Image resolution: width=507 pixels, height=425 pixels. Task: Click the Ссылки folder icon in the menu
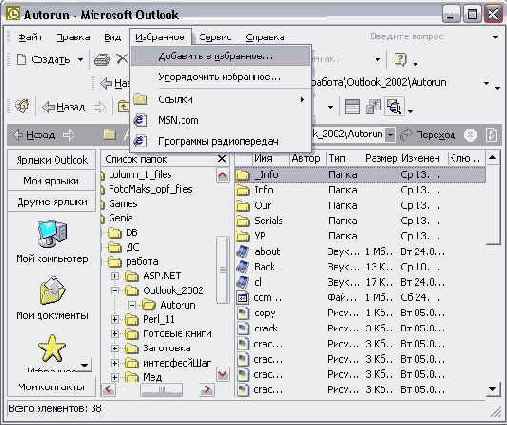[x=140, y=99]
